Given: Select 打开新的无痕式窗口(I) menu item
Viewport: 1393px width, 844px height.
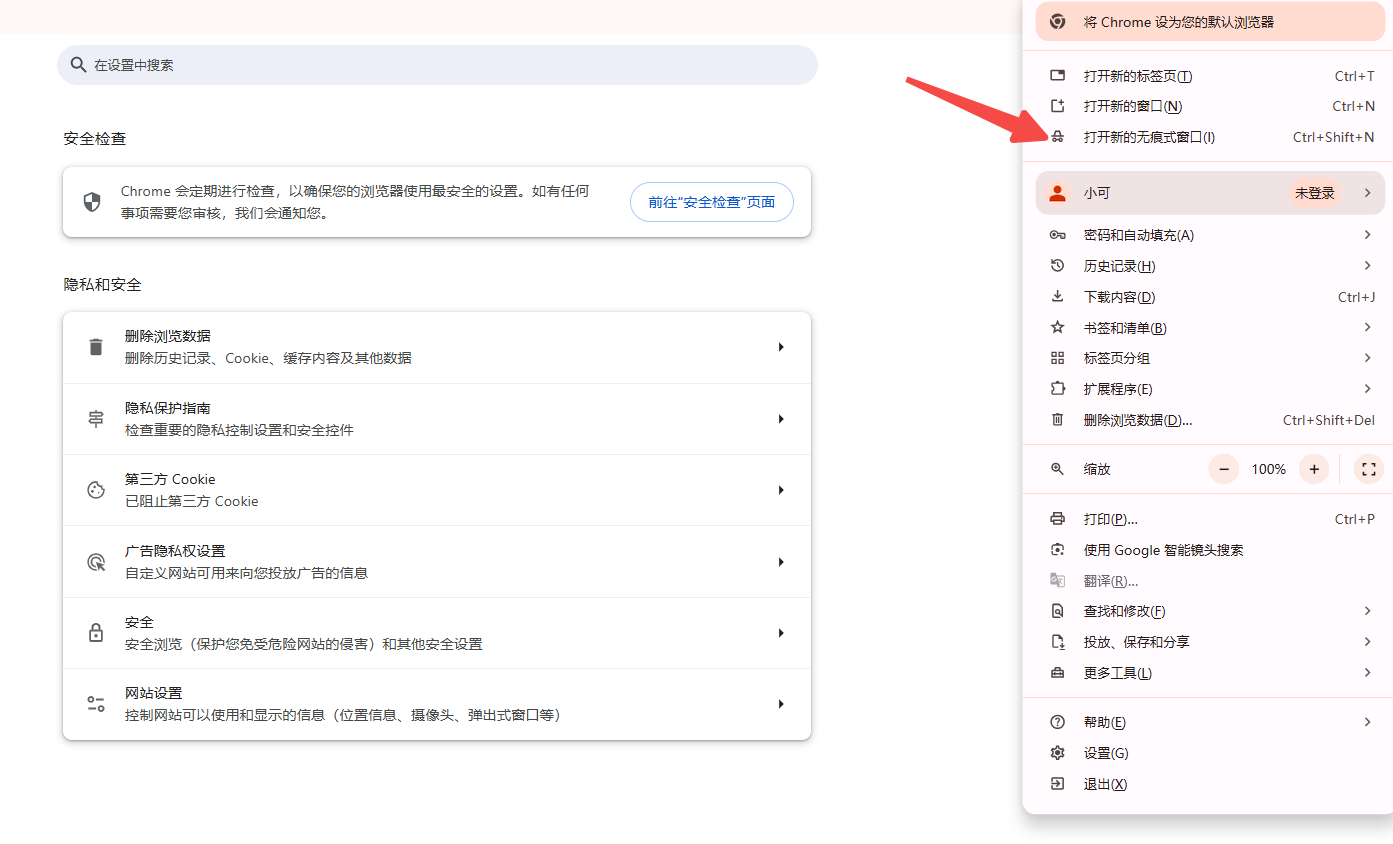Looking at the screenshot, I should (x=1208, y=137).
